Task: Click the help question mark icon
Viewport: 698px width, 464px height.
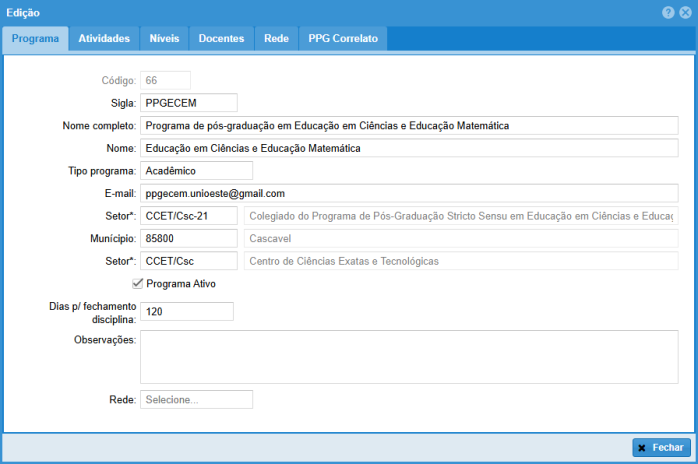Action: pyautogui.click(x=667, y=12)
